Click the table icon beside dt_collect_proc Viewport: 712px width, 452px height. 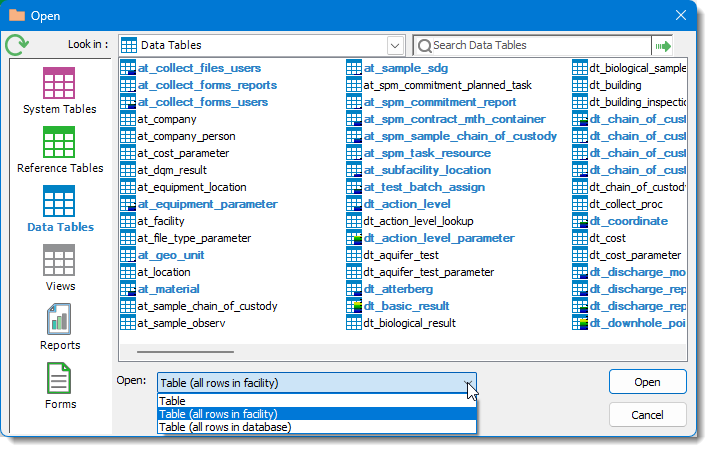pos(580,204)
